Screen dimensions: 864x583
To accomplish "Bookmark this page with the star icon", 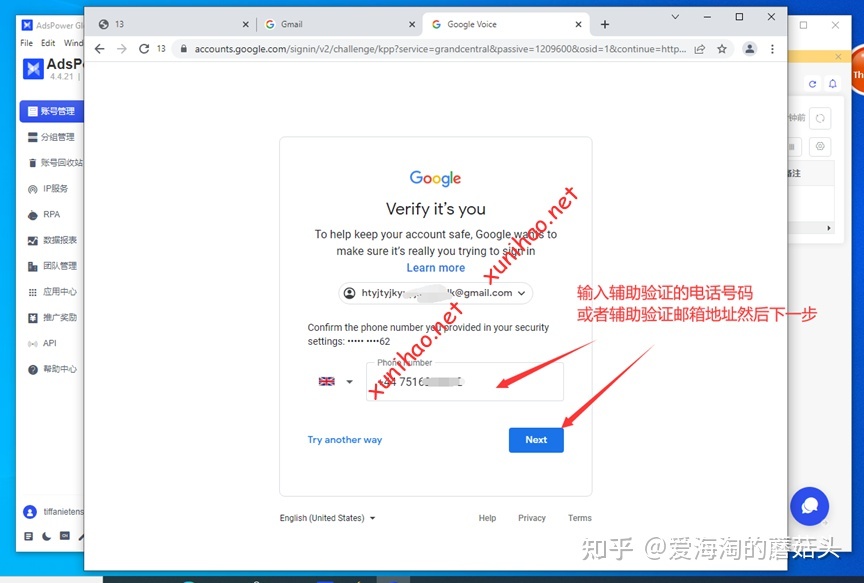I will 722,49.
